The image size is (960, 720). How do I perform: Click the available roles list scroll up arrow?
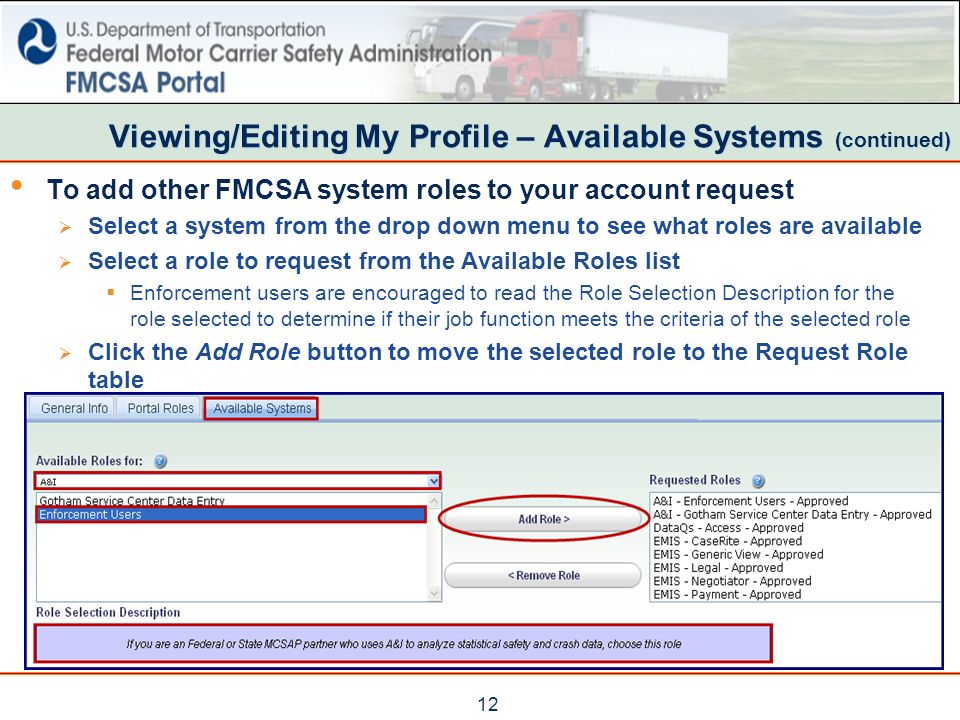click(435, 501)
